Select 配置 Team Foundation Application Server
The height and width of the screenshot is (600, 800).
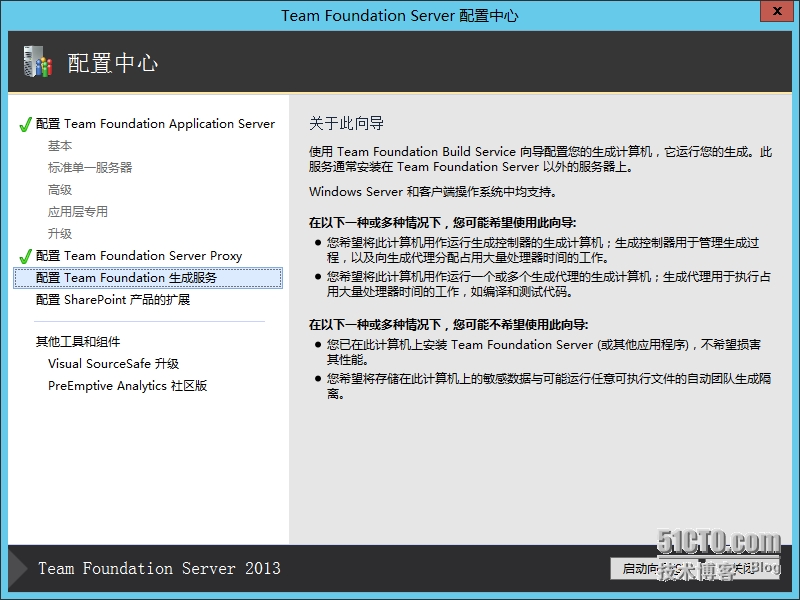coord(155,124)
